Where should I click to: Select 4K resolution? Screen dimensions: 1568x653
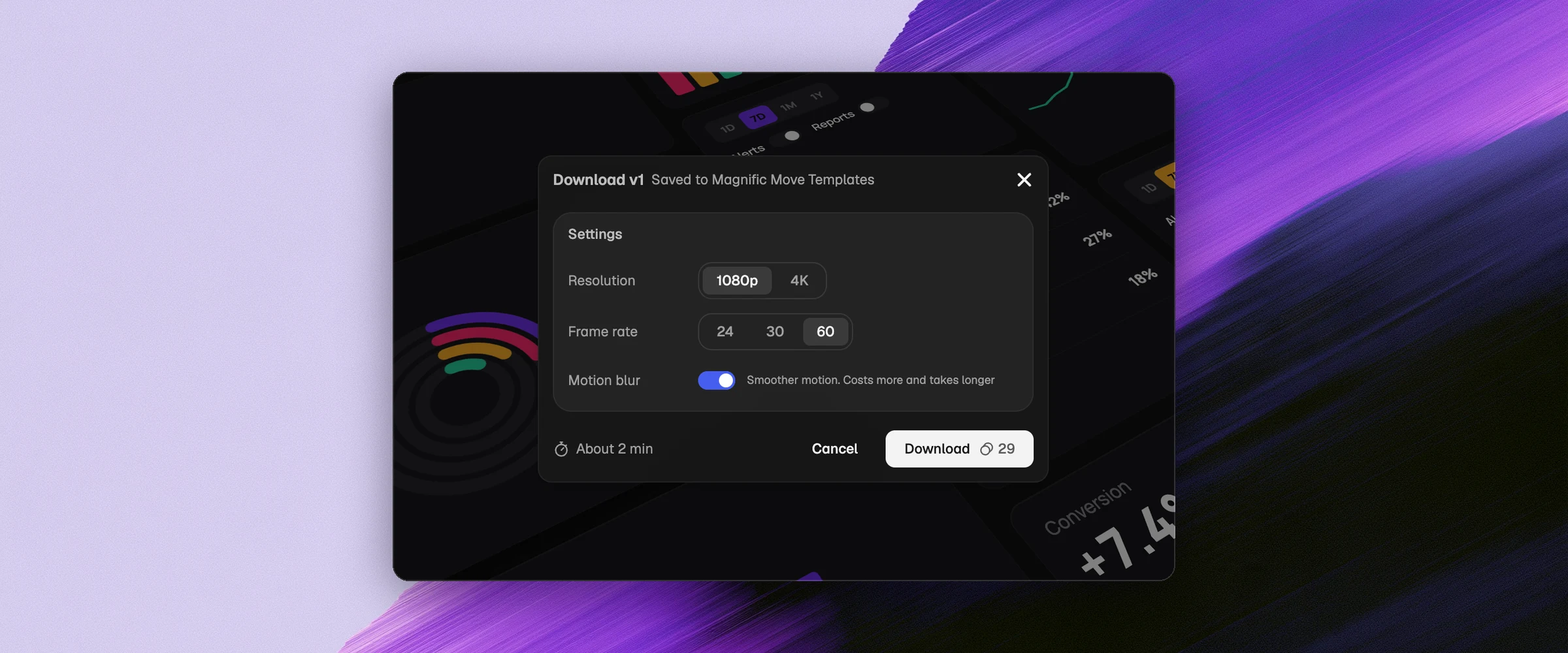point(799,280)
